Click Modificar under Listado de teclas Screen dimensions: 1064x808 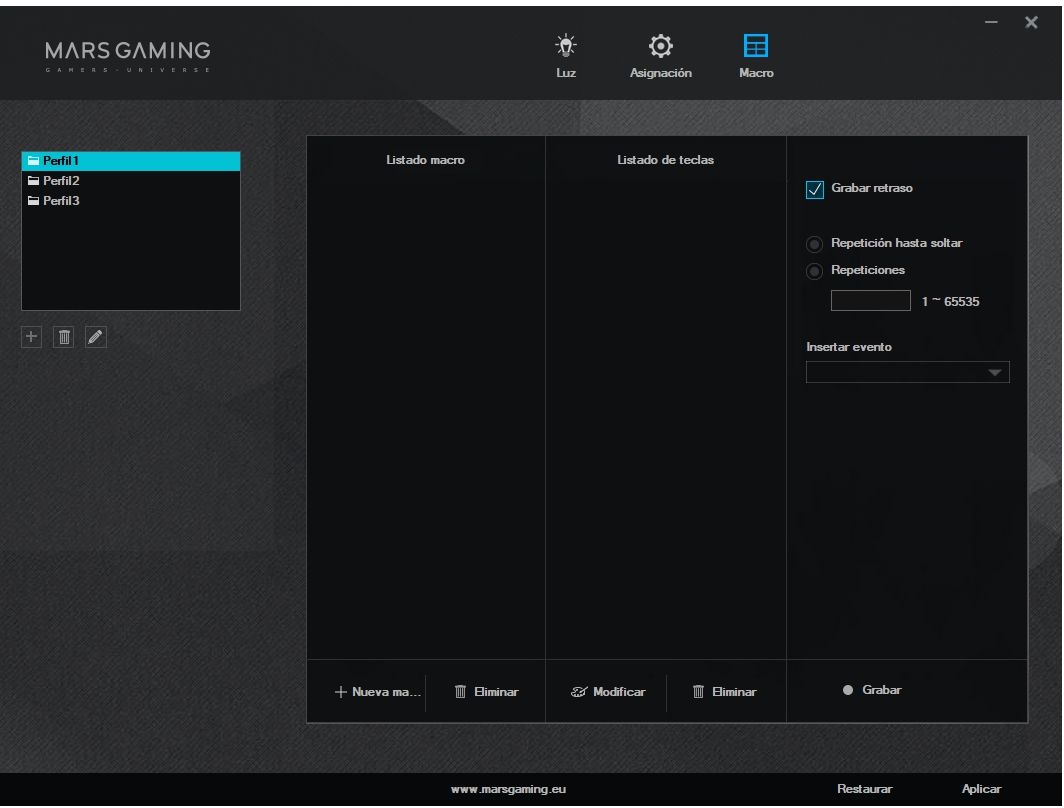pos(608,692)
